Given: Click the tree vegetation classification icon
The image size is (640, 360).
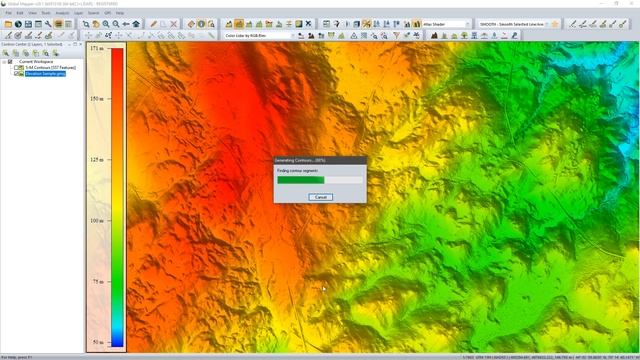Looking at the screenshot, I should click(464, 36).
